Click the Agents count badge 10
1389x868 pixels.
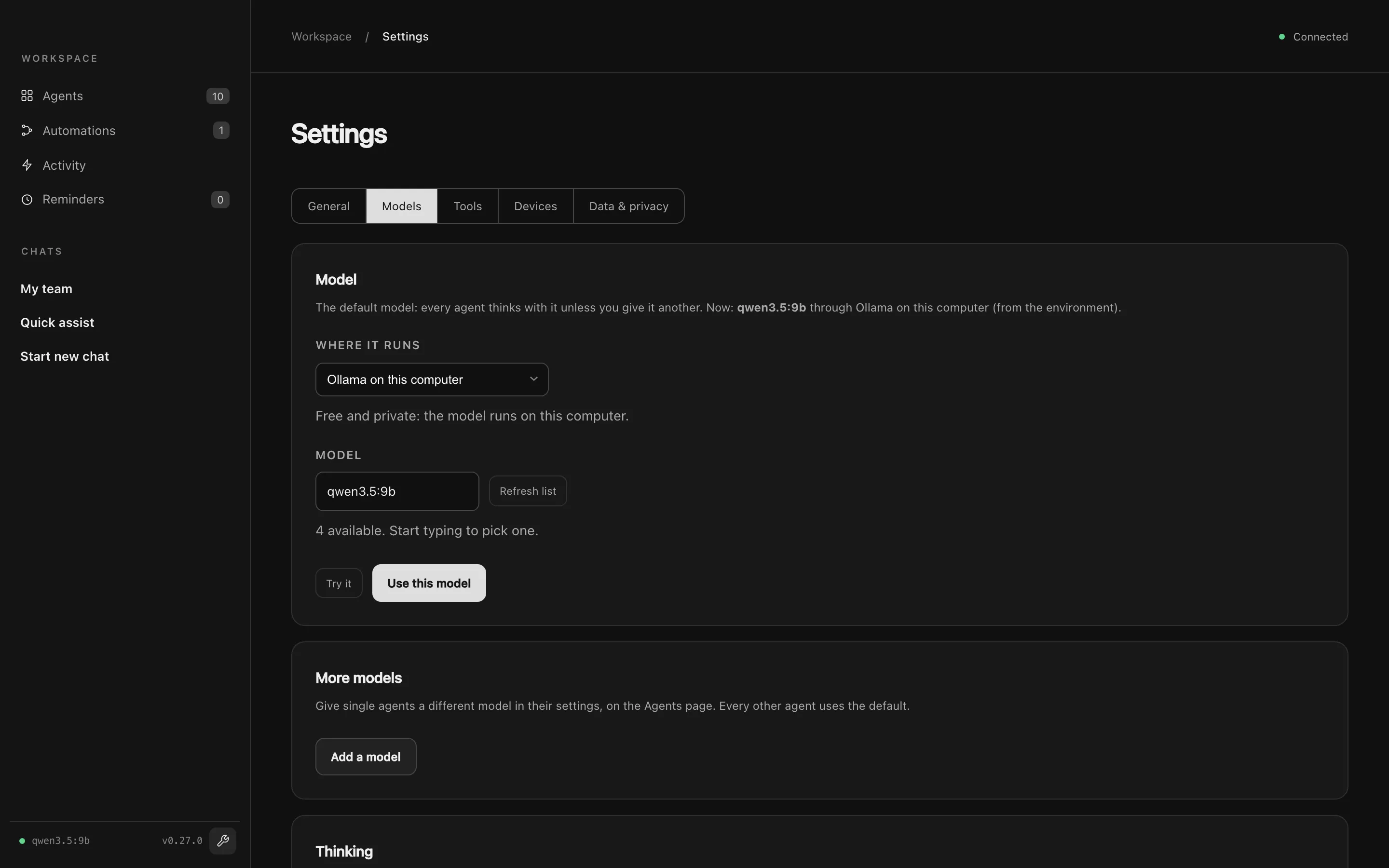coord(218,96)
